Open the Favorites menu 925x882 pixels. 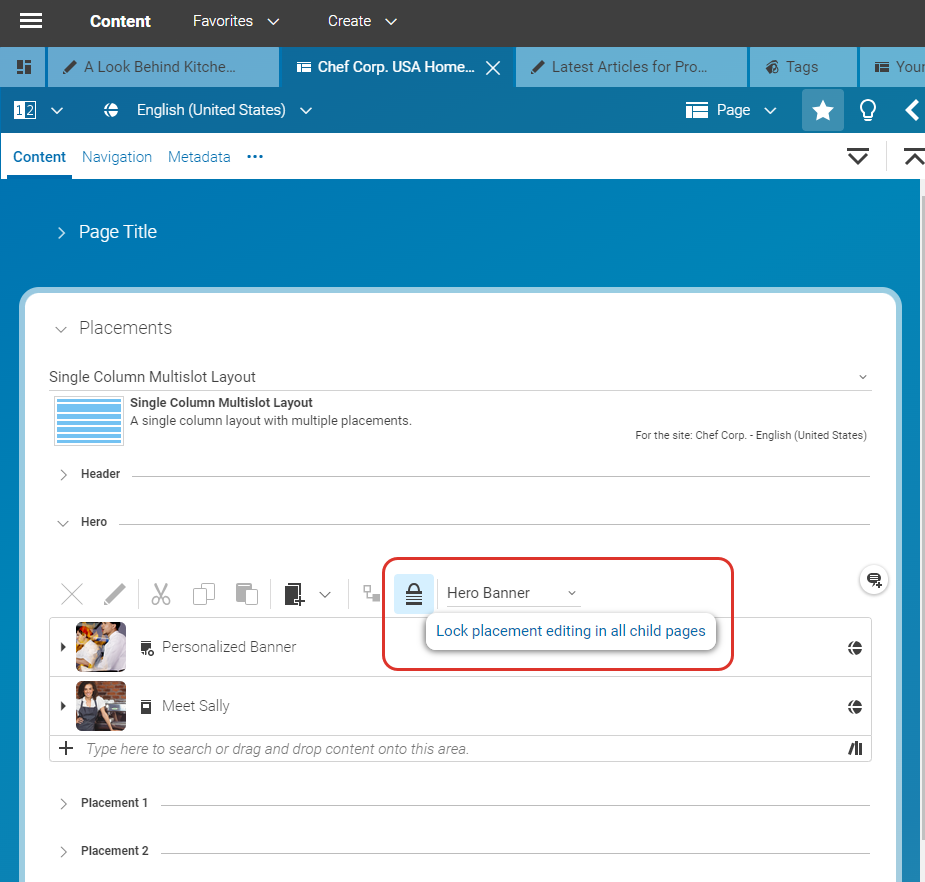point(236,21)
